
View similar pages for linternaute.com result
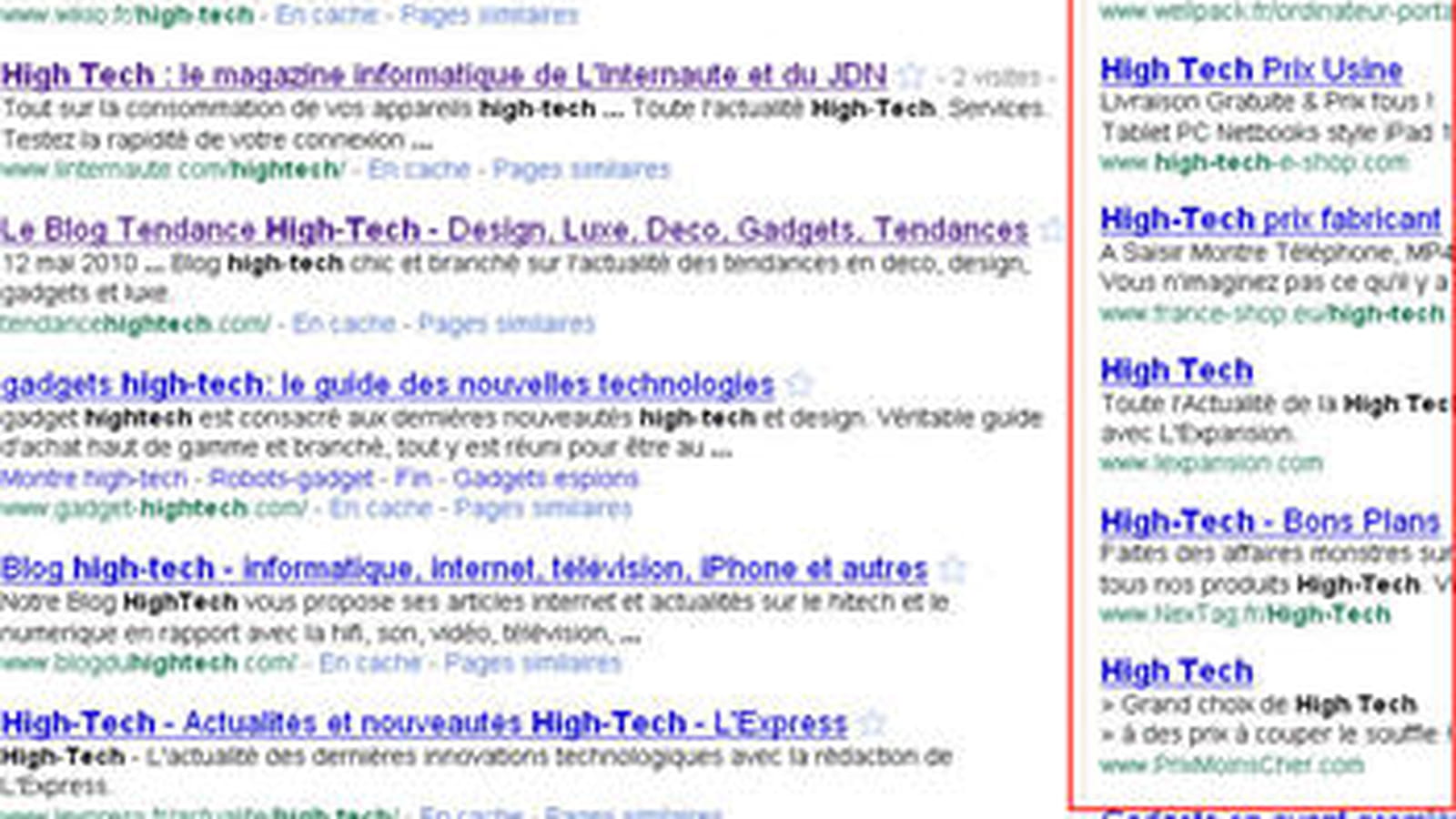(x=581, y=169)
